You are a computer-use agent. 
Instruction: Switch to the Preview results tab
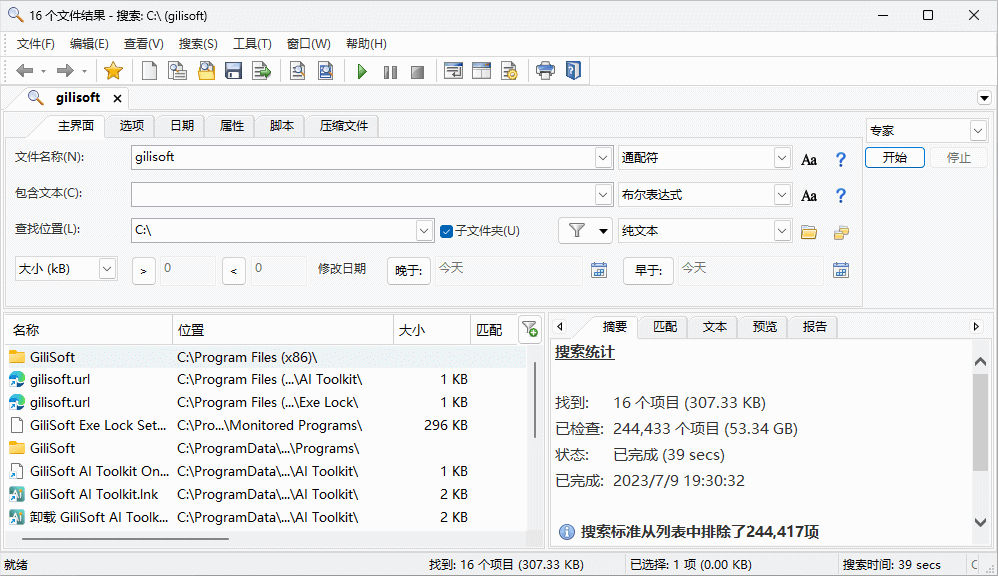(x=764, y=327)
